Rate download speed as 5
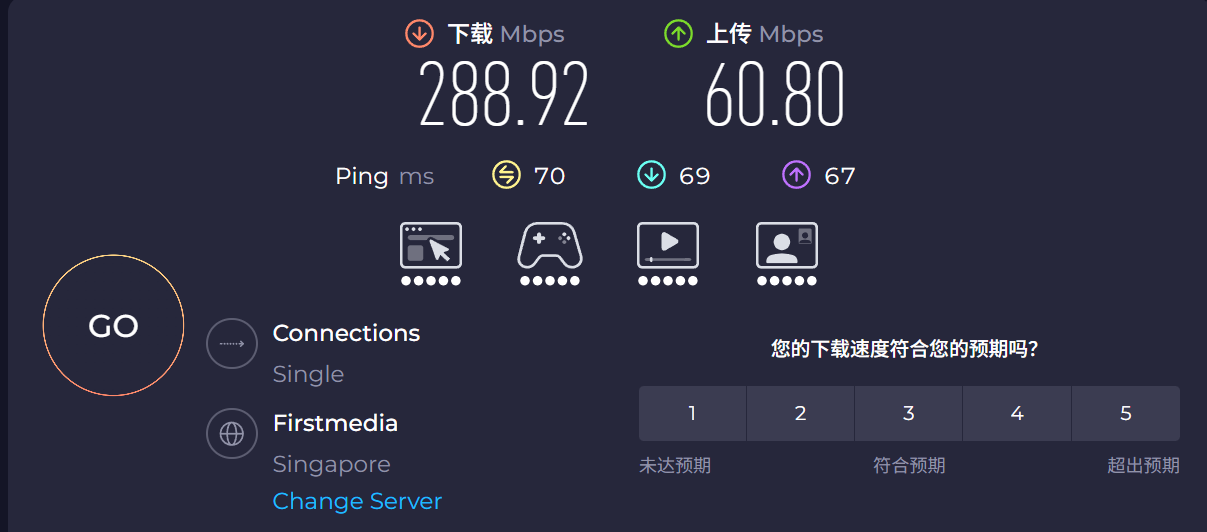Viewport: 1207px width, 532px height. tap(1126, 413)
